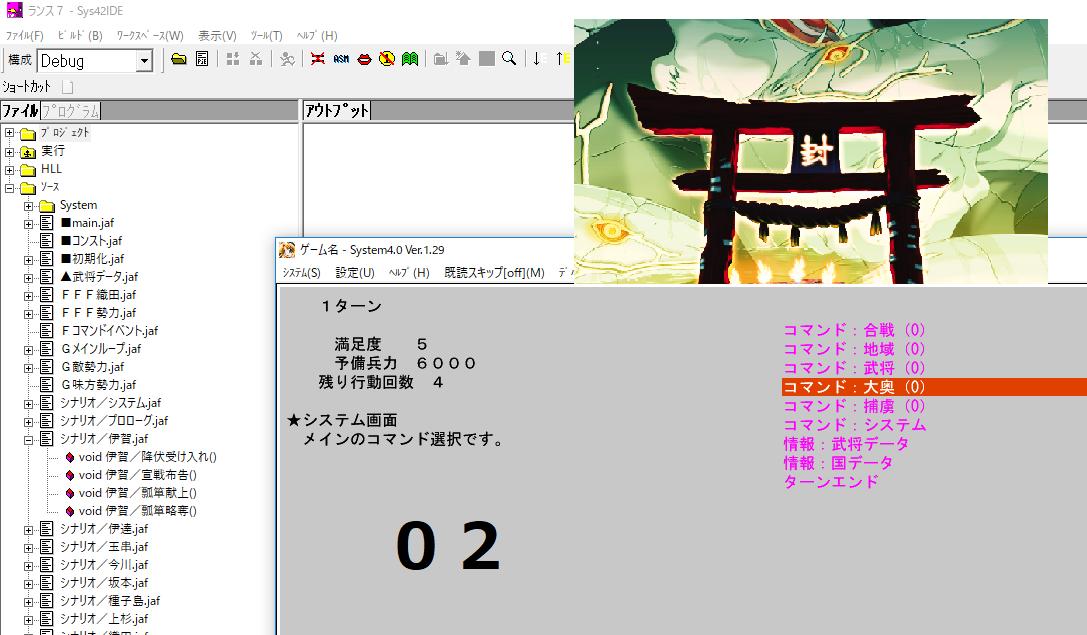Toggle 既読スキップ[off](M) in game window
This screenshot has height=635, width=1087.
pos(494,272)
